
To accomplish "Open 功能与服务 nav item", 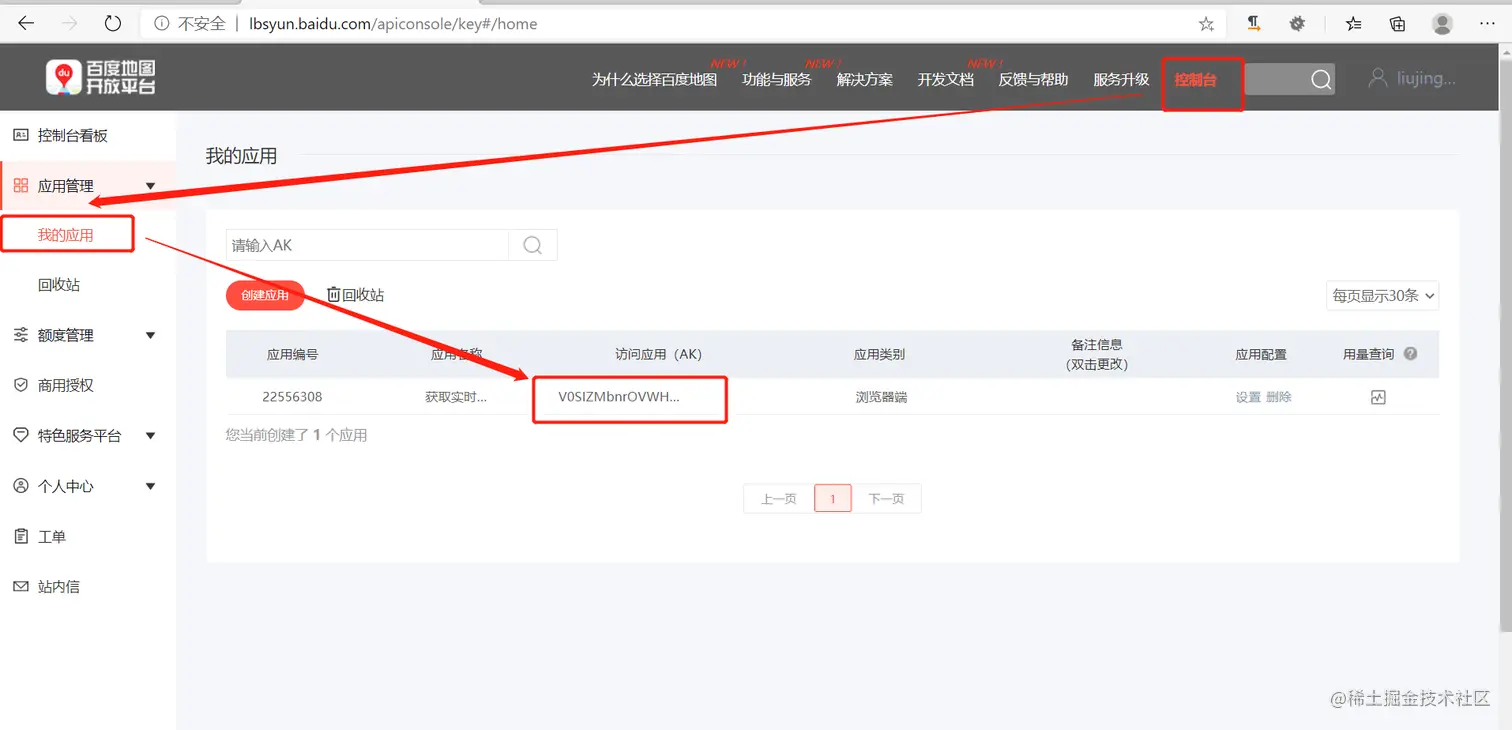I will 777,79.
